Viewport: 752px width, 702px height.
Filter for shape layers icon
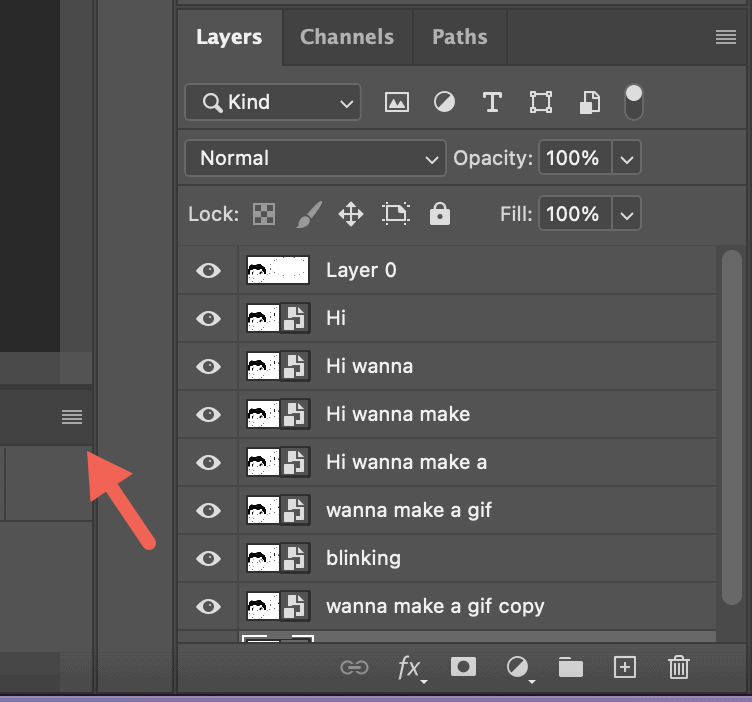coord(540,102)
